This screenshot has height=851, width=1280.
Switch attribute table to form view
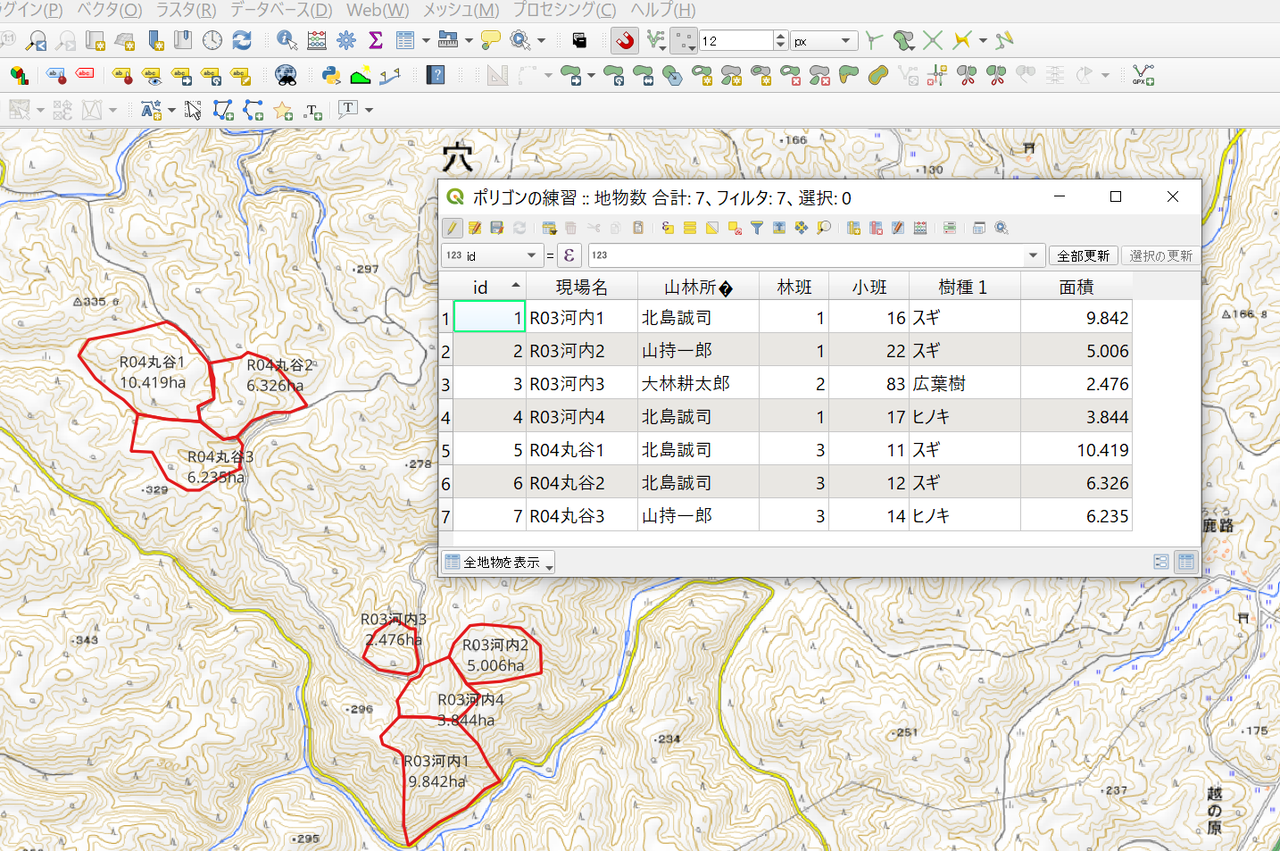click(1161, 562)
